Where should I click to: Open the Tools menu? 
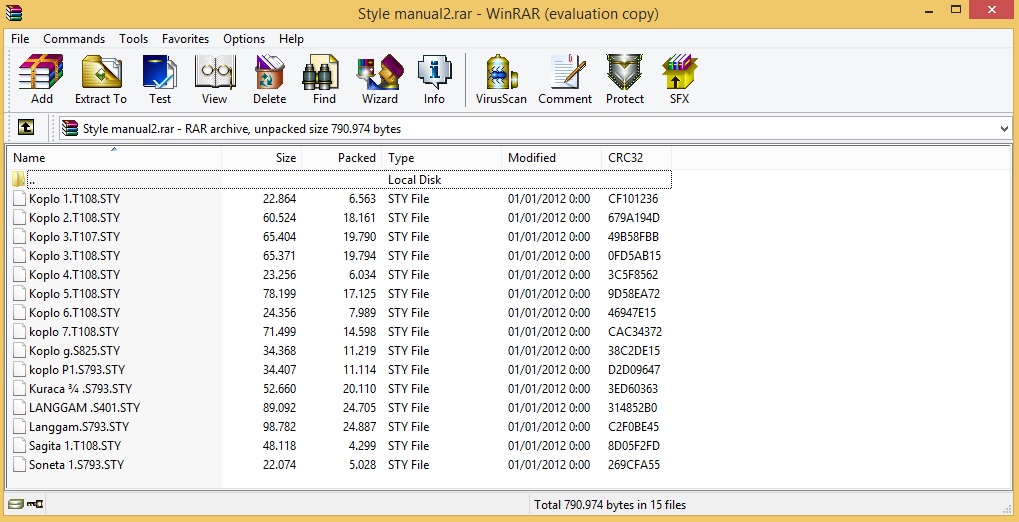coord(133,39)
